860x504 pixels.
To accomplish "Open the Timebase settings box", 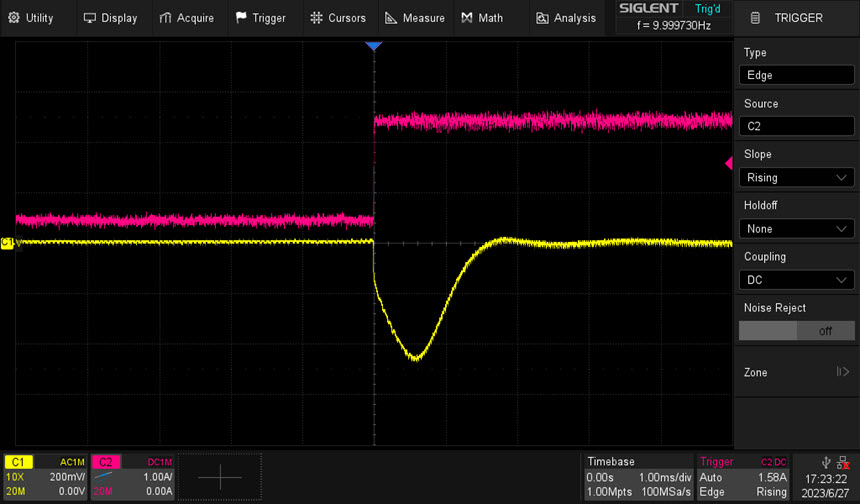I will pos(637,477).
